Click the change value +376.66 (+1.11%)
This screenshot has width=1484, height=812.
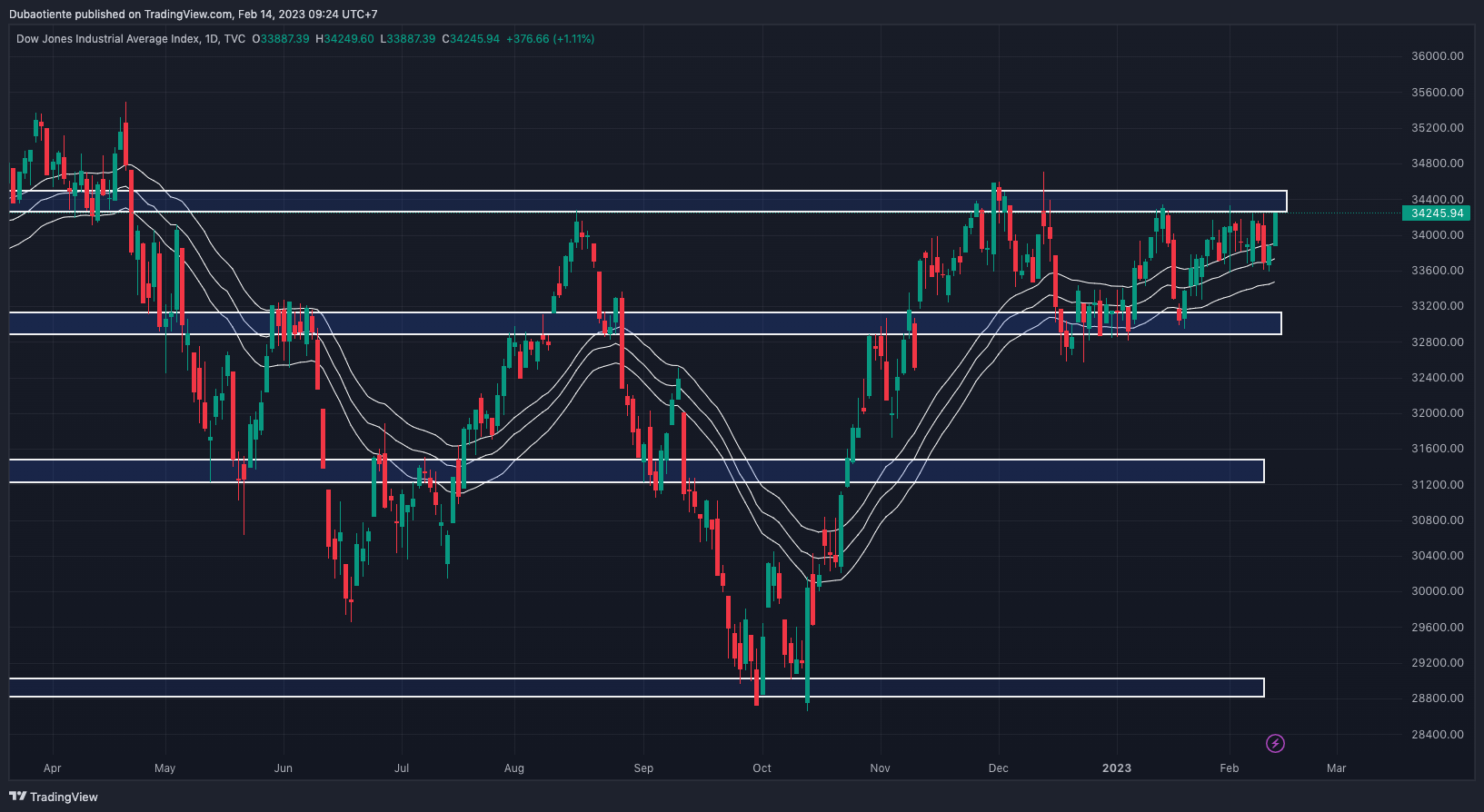pyautogui.click(x=551, y=39)
